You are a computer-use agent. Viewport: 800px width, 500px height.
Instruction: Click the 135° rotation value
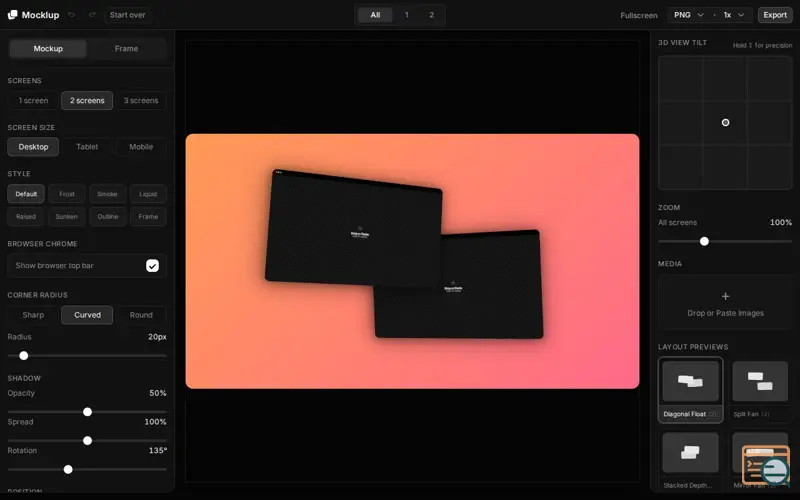157,451
